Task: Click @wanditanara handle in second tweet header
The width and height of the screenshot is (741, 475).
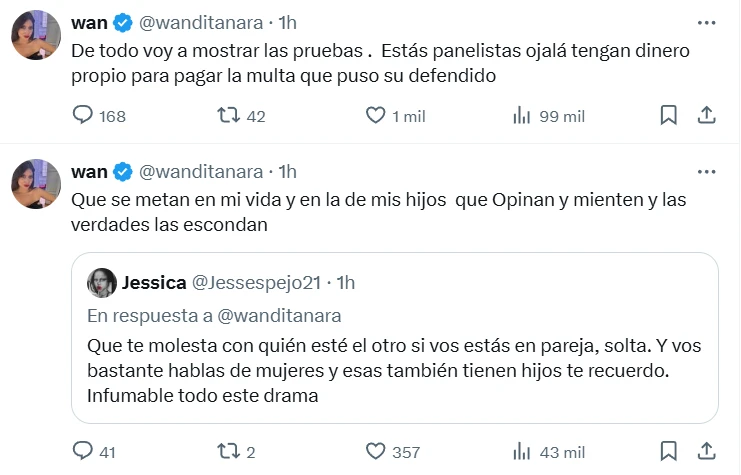Action: click(200, 171)
